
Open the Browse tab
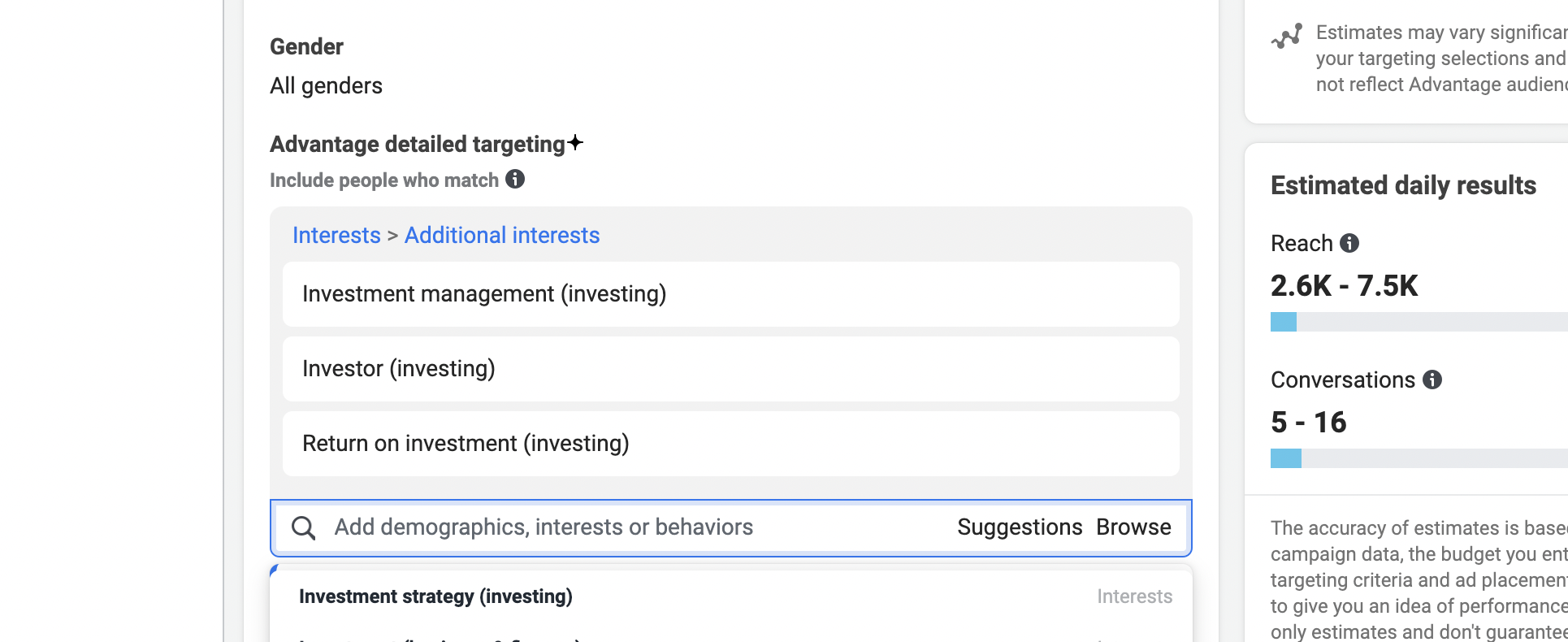point(1133,527)
